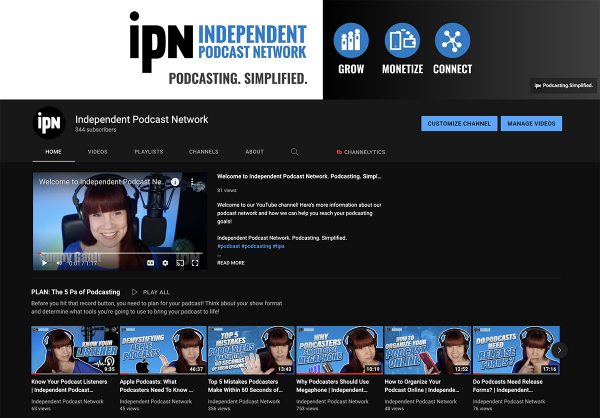Toggle closed captions in the video player
The width and height of the screenshot is (600, 418).
[150, 263]
